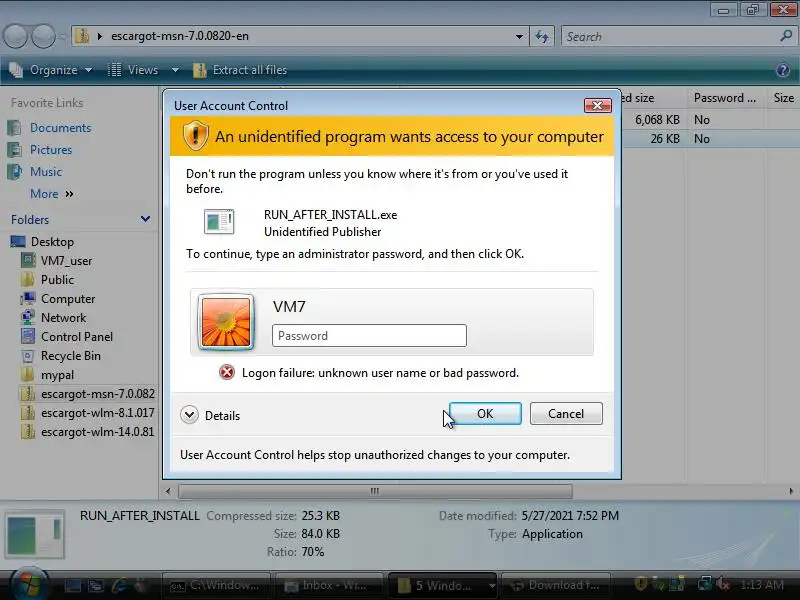Select VM7_user folder in tree

tap(66, 261)
